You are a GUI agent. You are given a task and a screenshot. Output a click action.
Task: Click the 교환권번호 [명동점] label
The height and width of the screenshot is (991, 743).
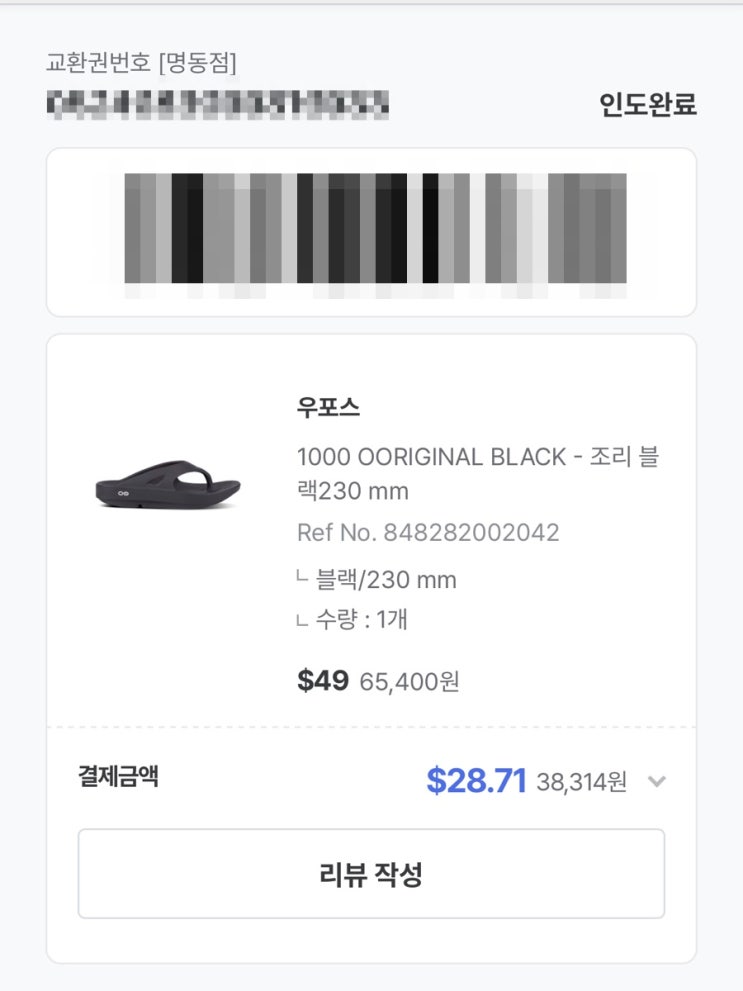pos(141,63)
